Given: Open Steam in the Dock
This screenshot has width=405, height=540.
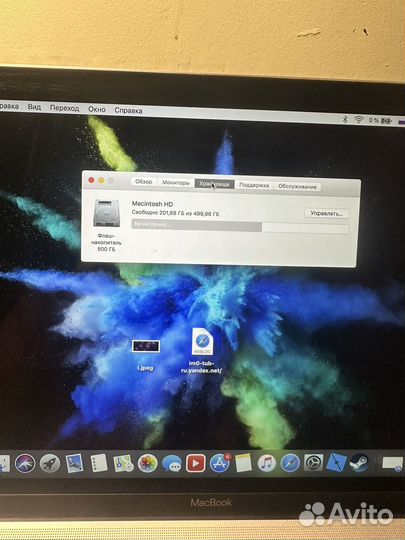Looking at the screenshot, I should point(359,462).
